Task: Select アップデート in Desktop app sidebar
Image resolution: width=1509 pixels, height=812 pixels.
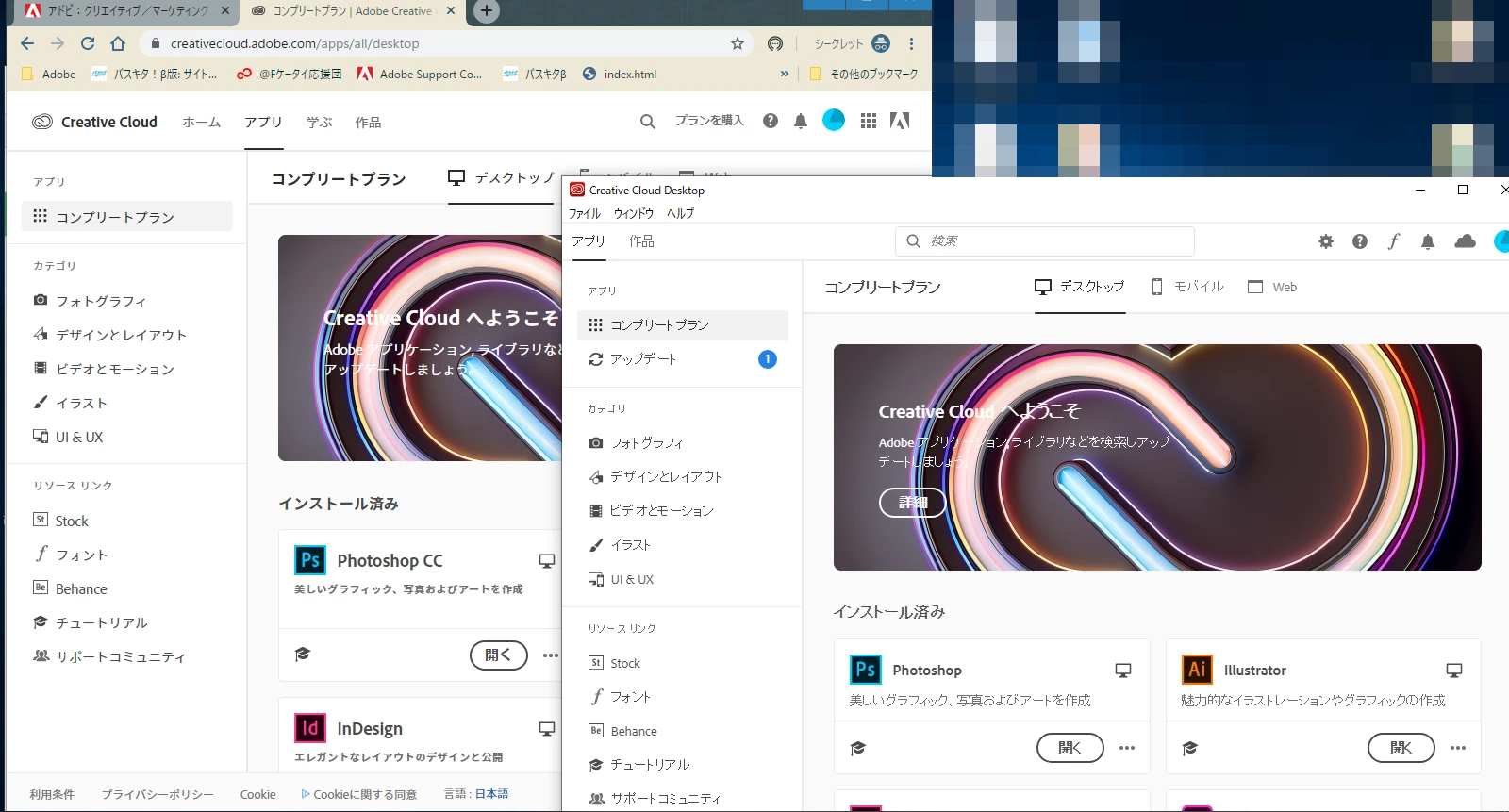Action: (683, 359)
